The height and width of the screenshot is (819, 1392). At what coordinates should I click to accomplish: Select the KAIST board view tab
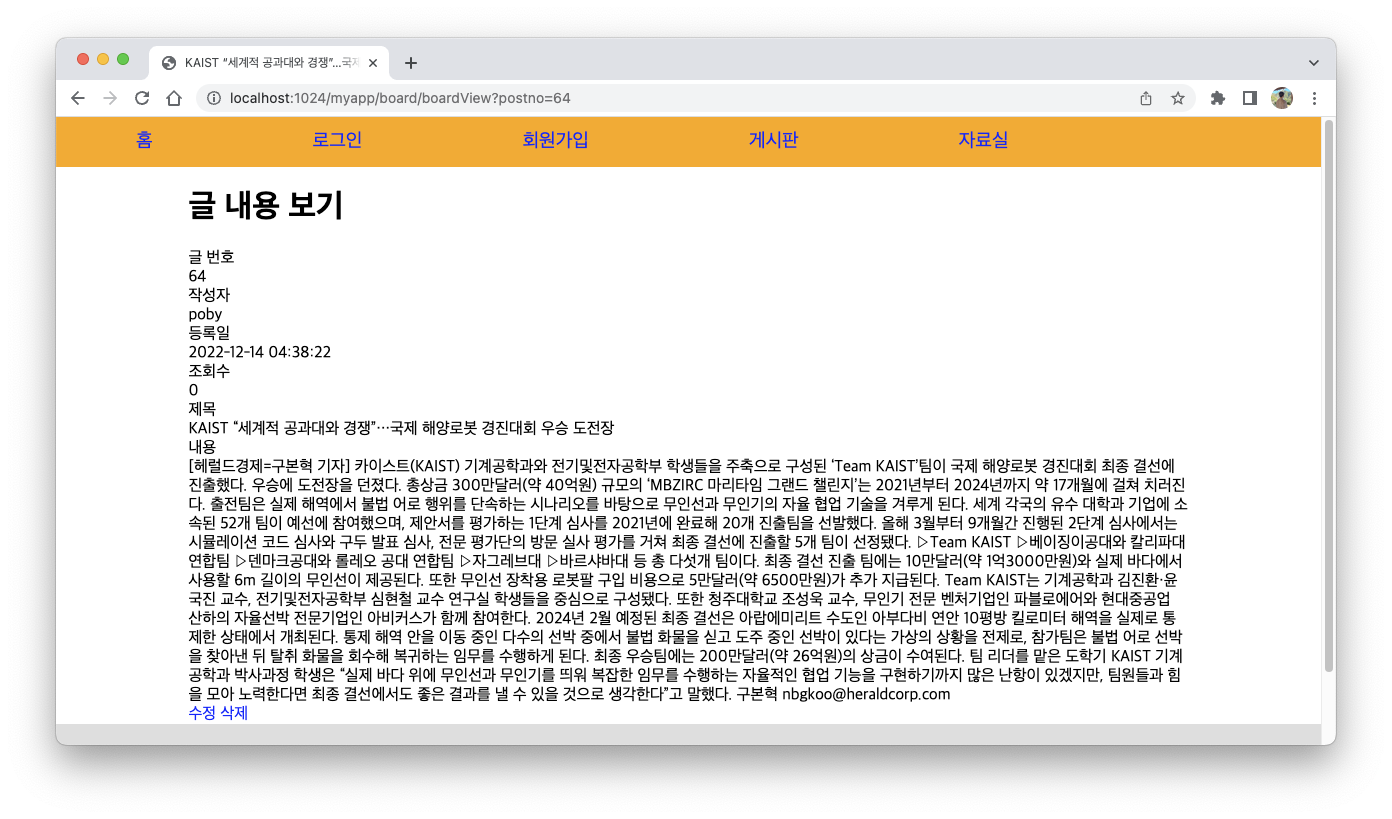(x=269, y=63)
